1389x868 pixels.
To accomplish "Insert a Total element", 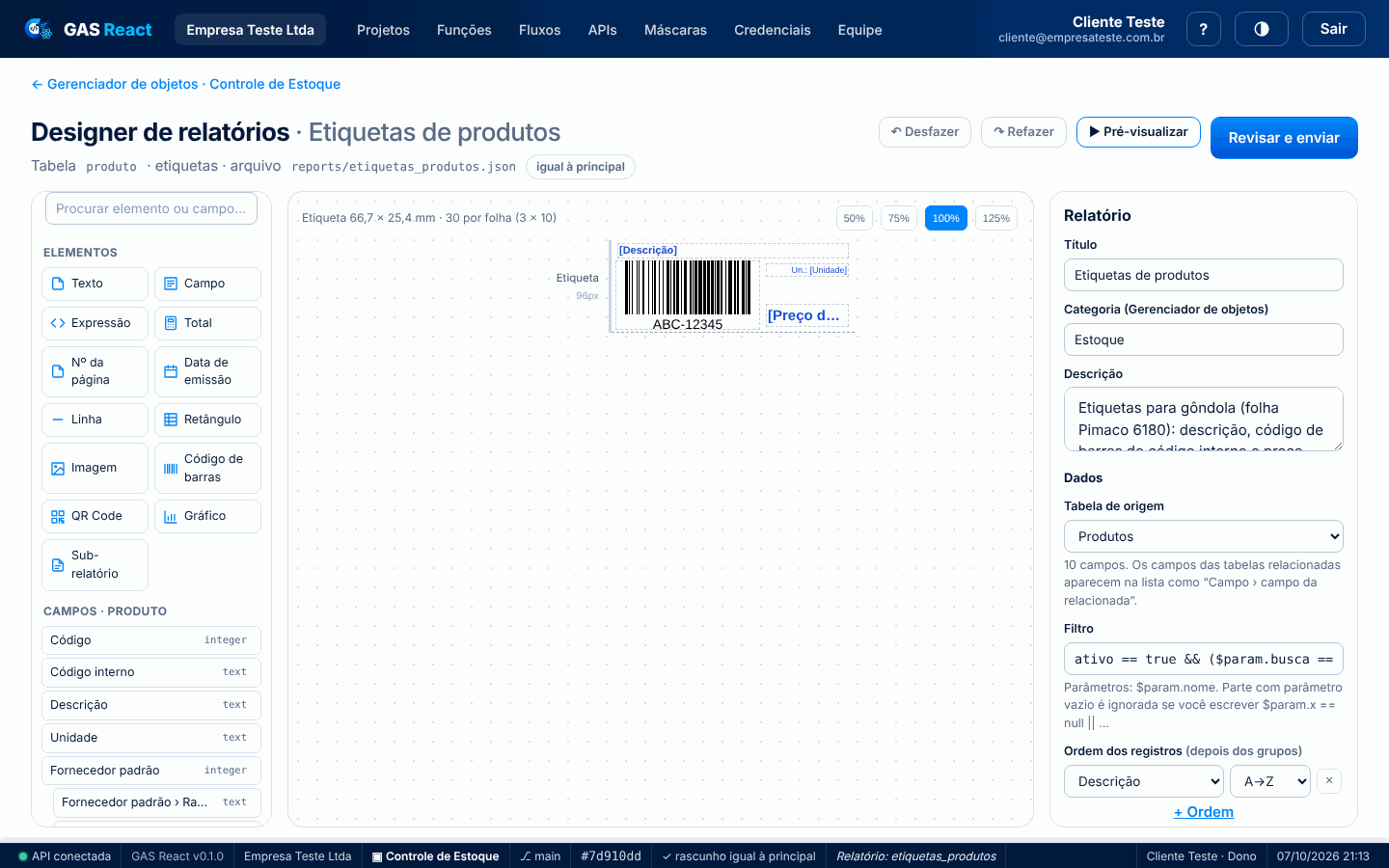I will pyautogui.click(x=207, y=323).
